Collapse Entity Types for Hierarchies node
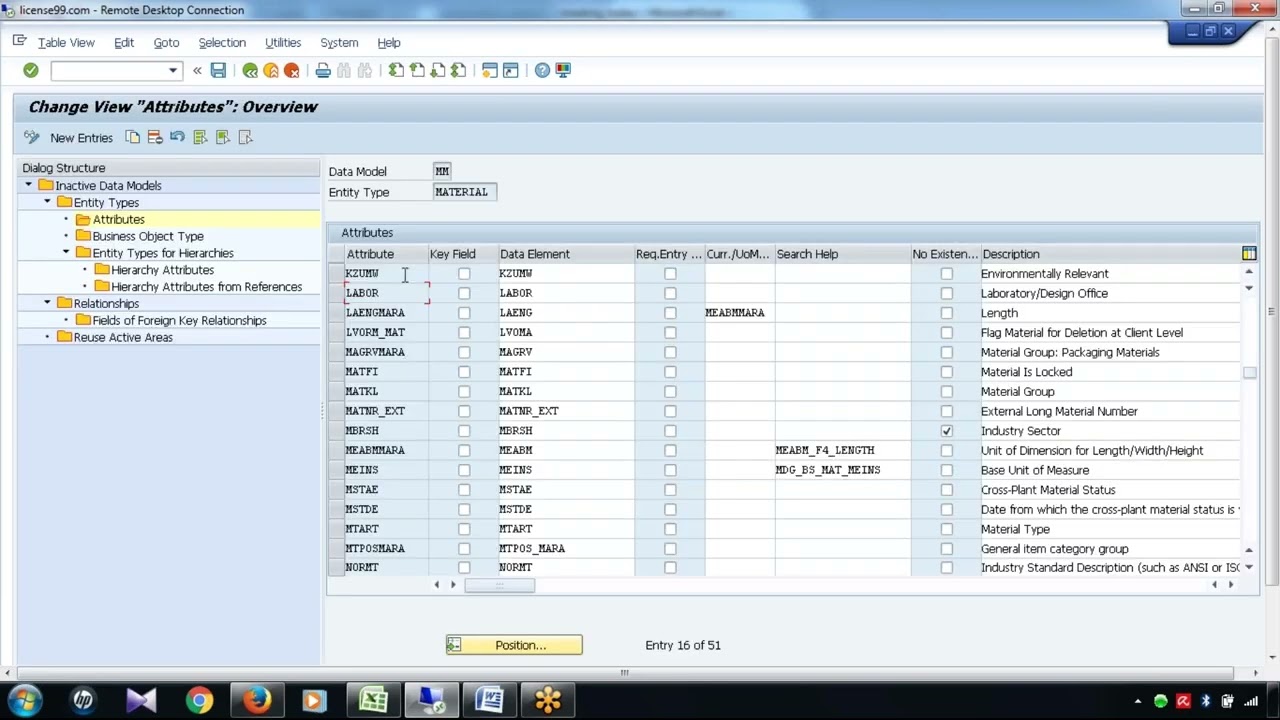This screenshot has height=720, width=1280. point(66,253)
